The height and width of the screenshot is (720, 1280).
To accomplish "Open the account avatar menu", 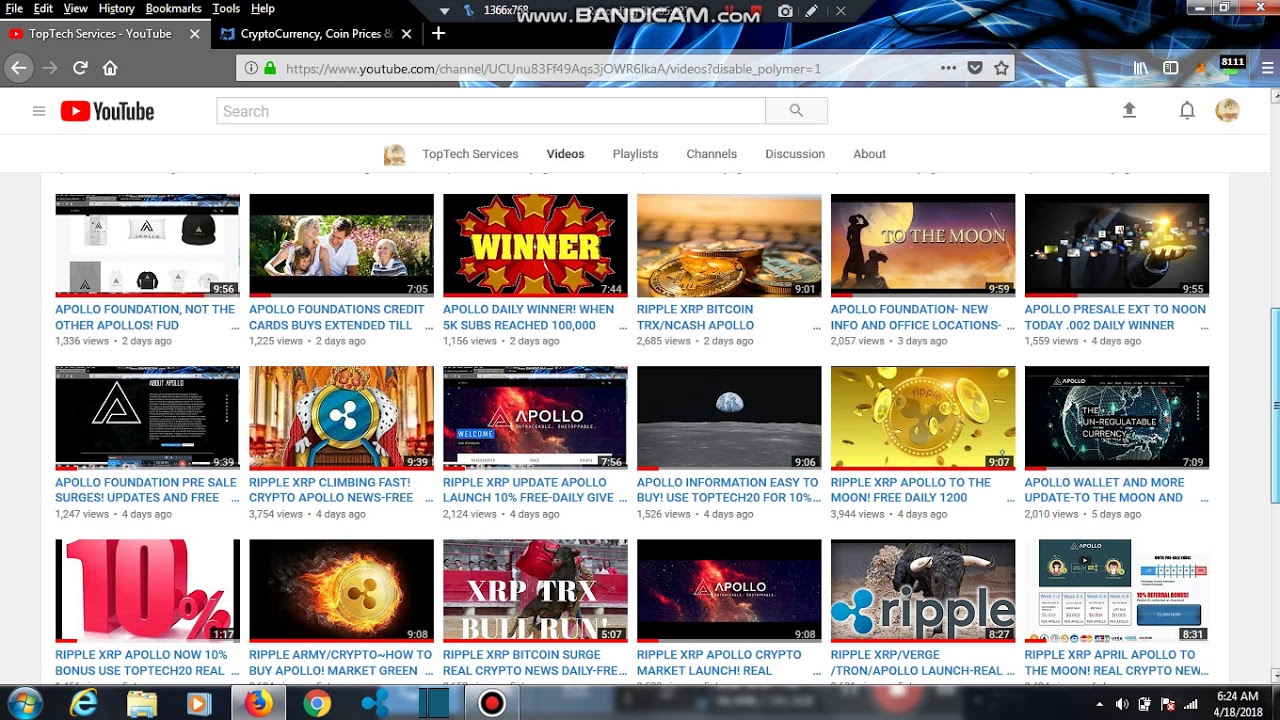I will [x=1227, y=111].
